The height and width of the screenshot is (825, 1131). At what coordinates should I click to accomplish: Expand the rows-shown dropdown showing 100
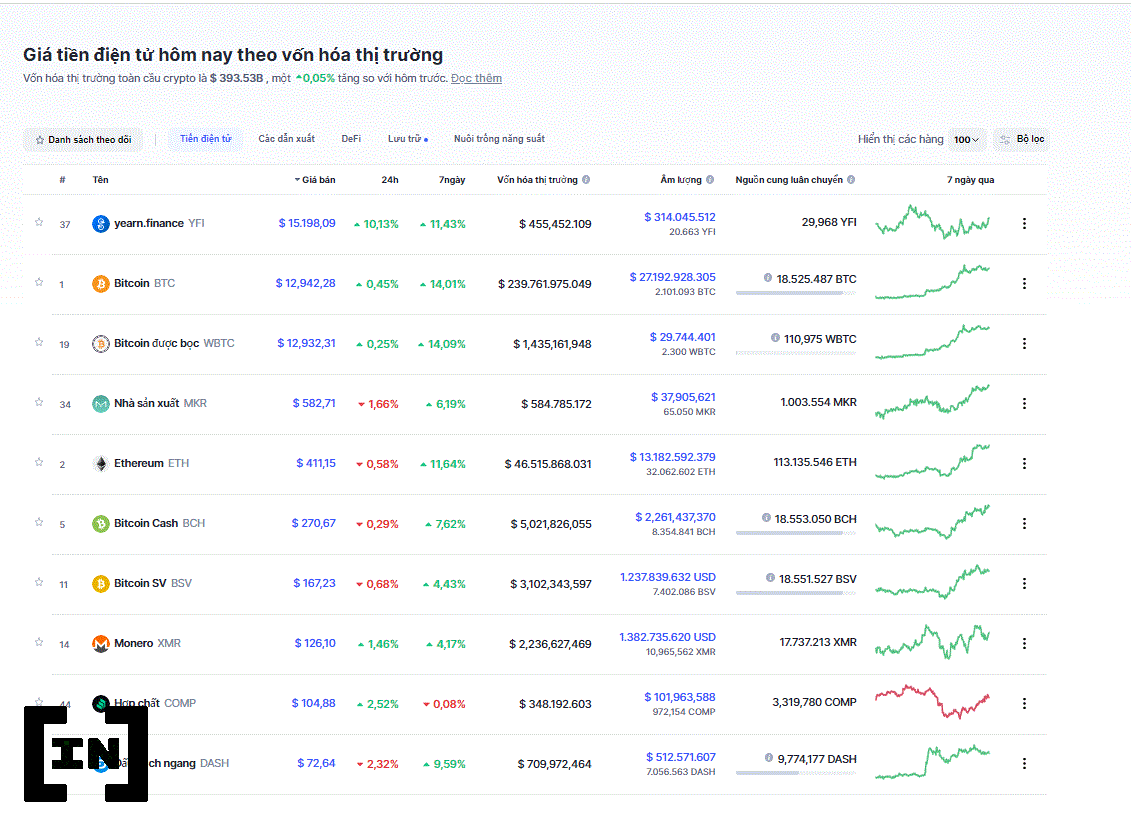click(x=966, y=140)
